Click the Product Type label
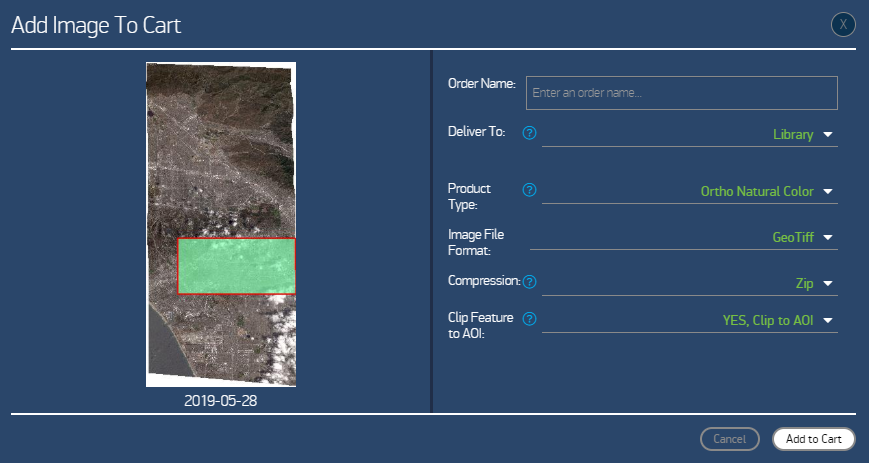 (x=469, y=196)
